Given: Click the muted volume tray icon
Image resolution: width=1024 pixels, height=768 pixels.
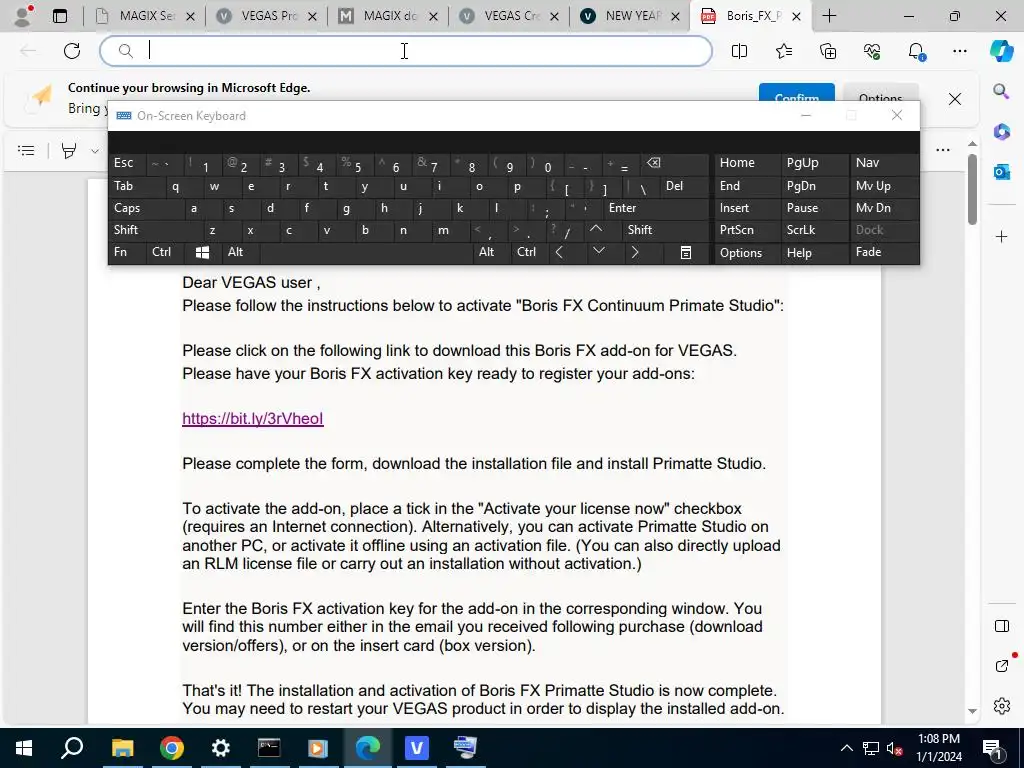Looking at the screenshot, I should coord(895,748).
